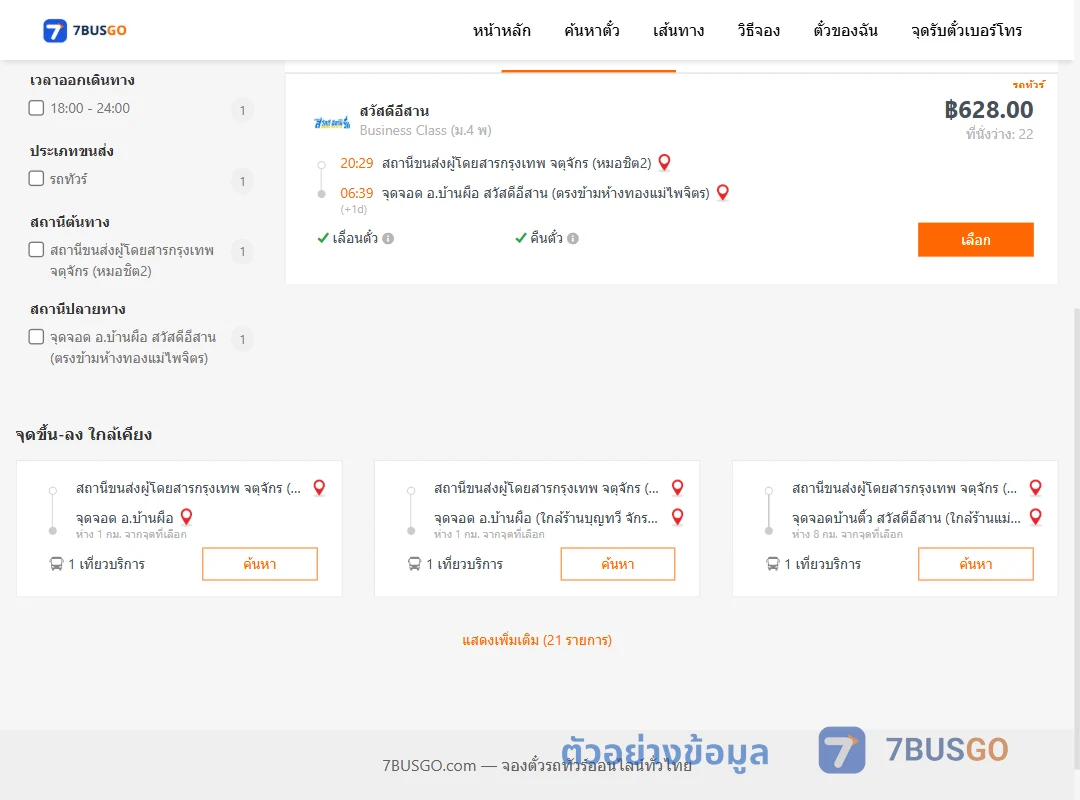
Task: Open origin map pin in first nearby card
Action: (320, 488)
